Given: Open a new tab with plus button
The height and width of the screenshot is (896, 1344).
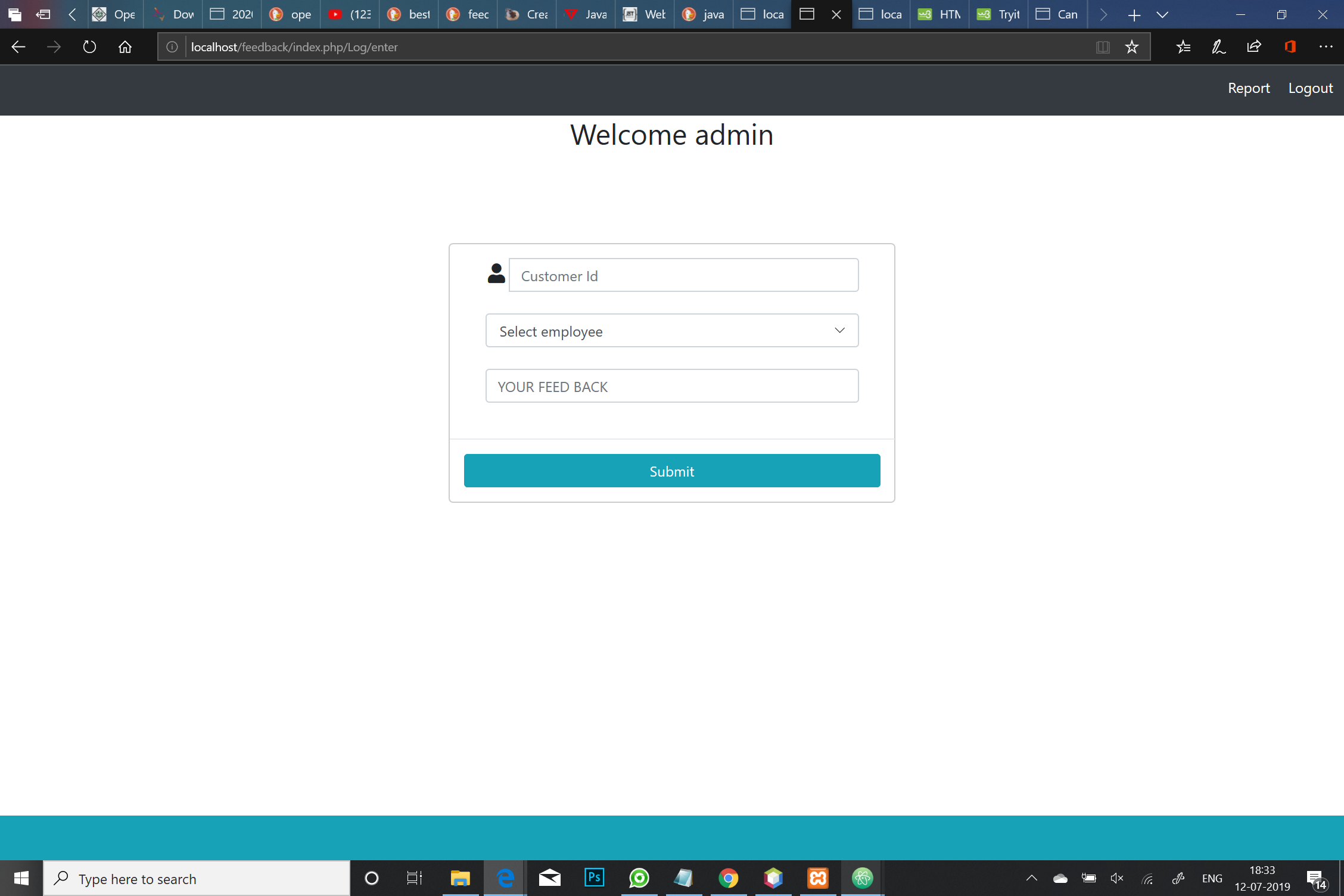Looking at the screenshot, I should click(x=1134, y=15).
